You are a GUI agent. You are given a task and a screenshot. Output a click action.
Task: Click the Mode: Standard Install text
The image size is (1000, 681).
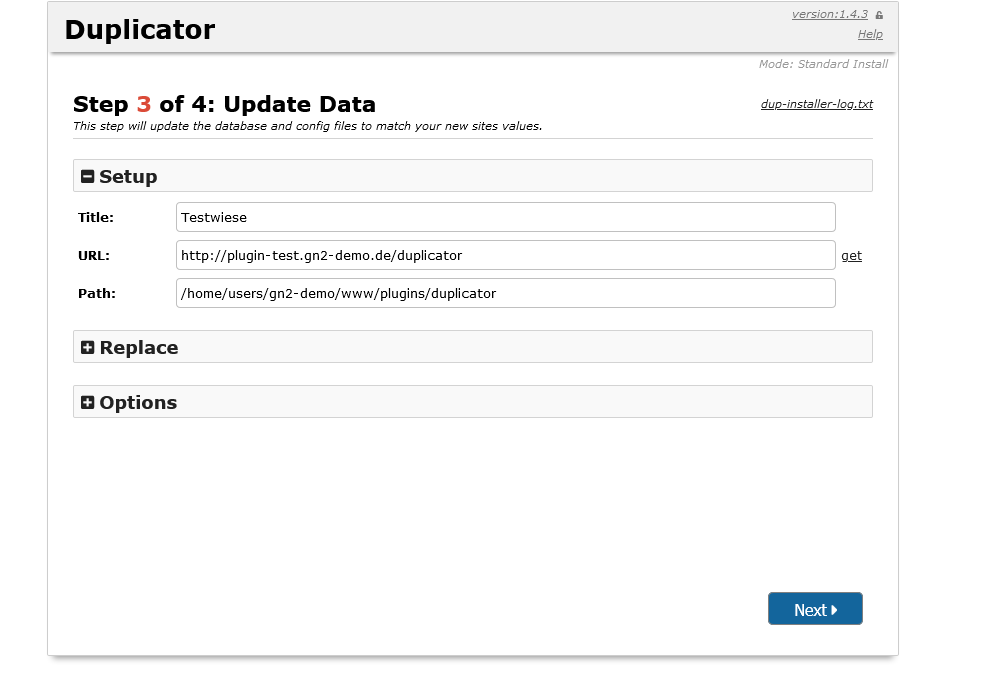[x=823, y=64]
